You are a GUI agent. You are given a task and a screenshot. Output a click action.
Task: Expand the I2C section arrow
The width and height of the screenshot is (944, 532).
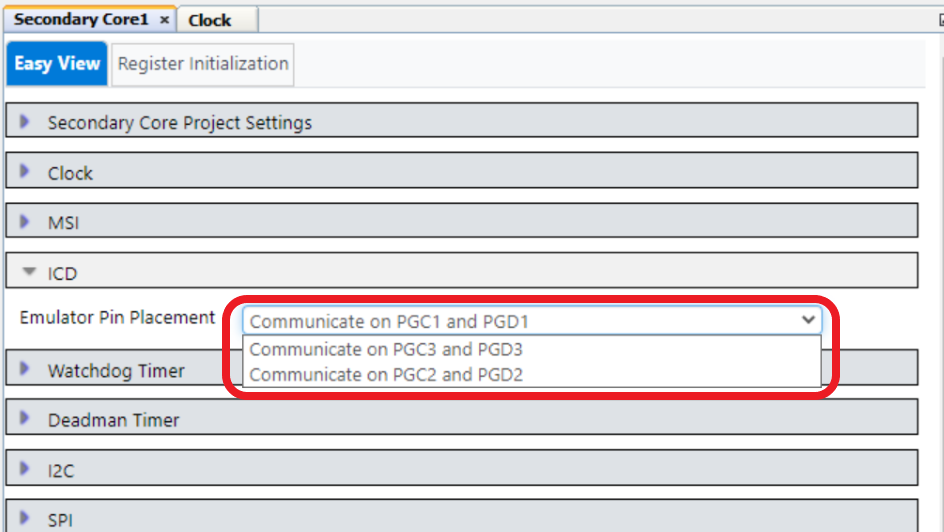coord(24,468)
